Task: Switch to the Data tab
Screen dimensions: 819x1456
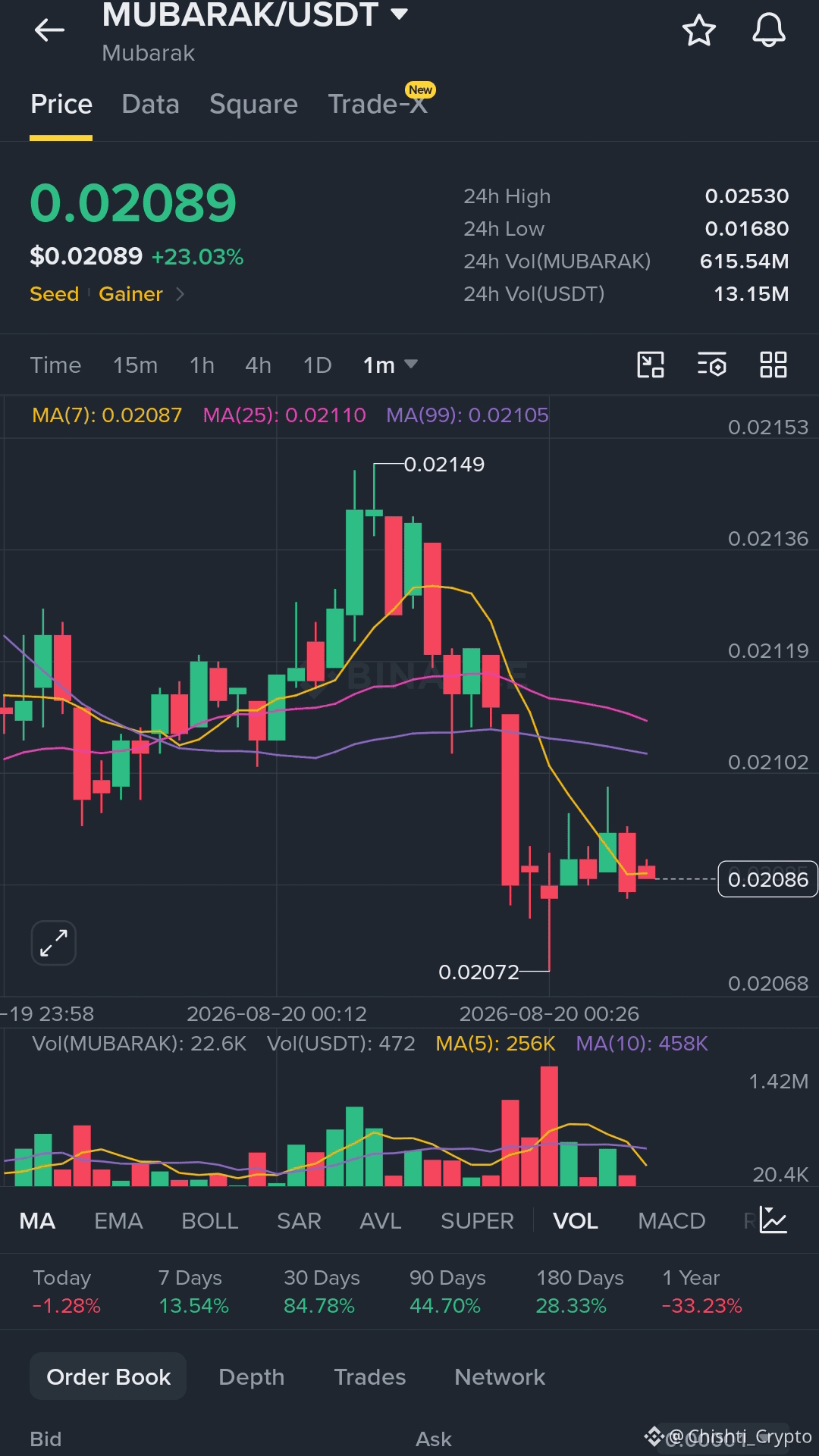Action: (x=150, y=104)
